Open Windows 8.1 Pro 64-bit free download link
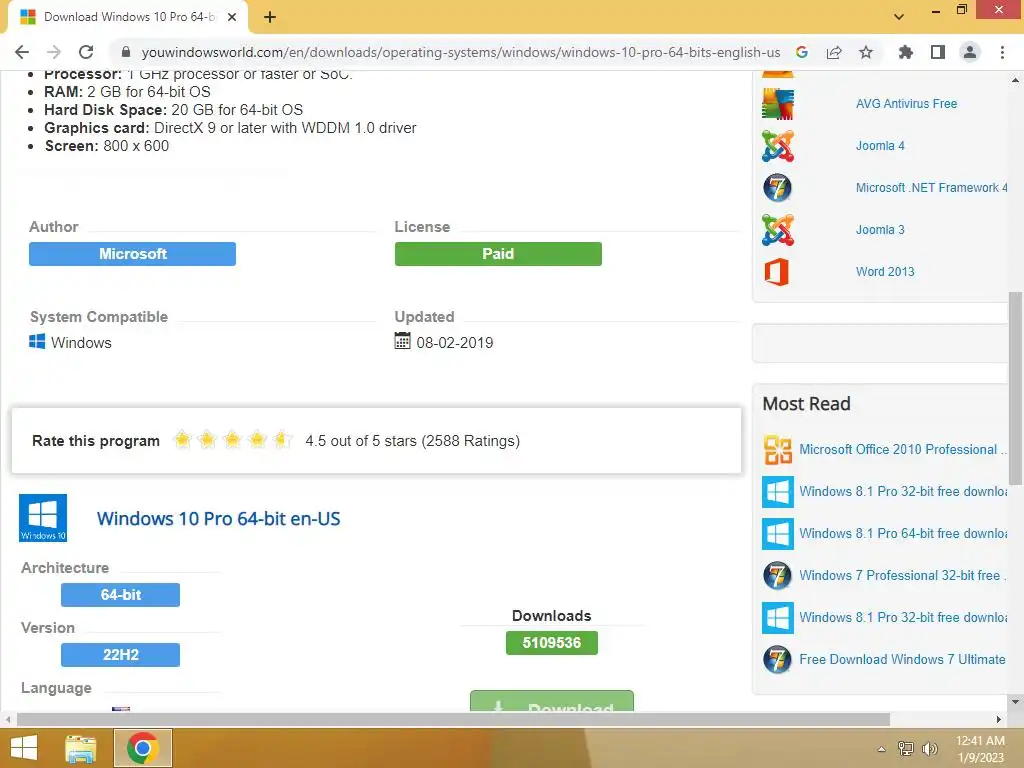Viewport: 1024px width, 768px height. coord(903,534)
